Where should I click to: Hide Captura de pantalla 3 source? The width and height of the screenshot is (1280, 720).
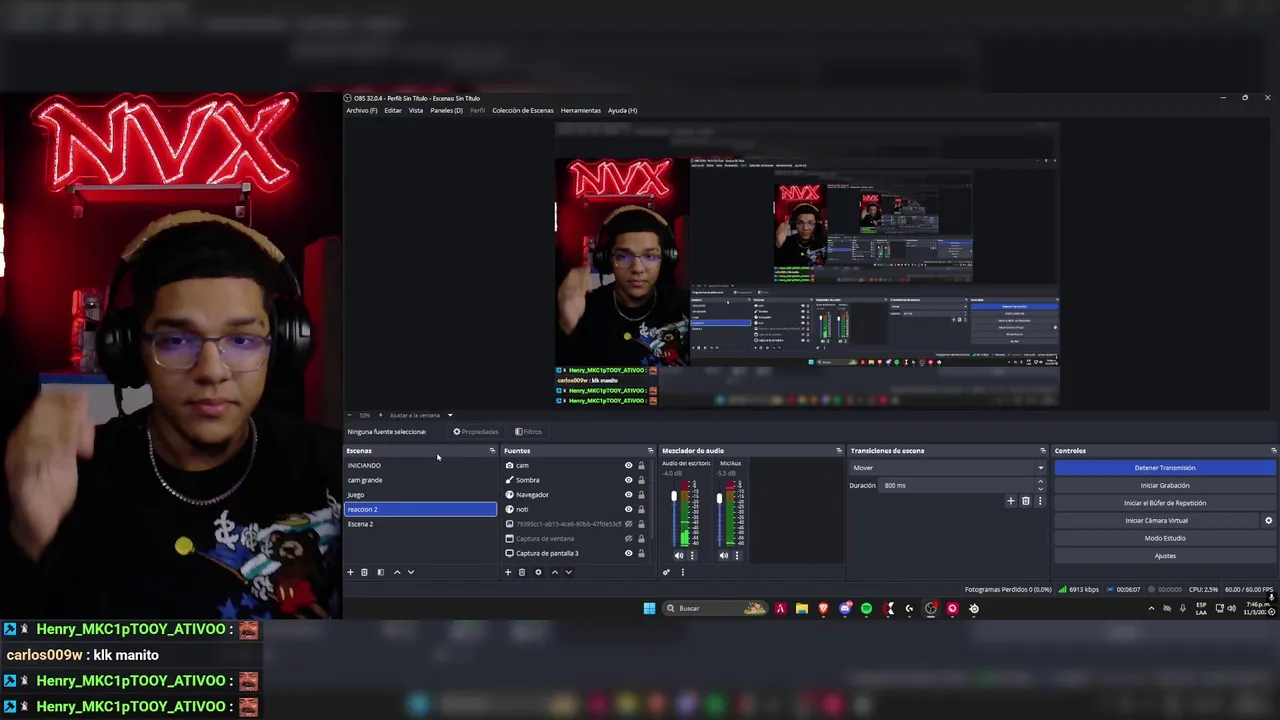[628, 553]
